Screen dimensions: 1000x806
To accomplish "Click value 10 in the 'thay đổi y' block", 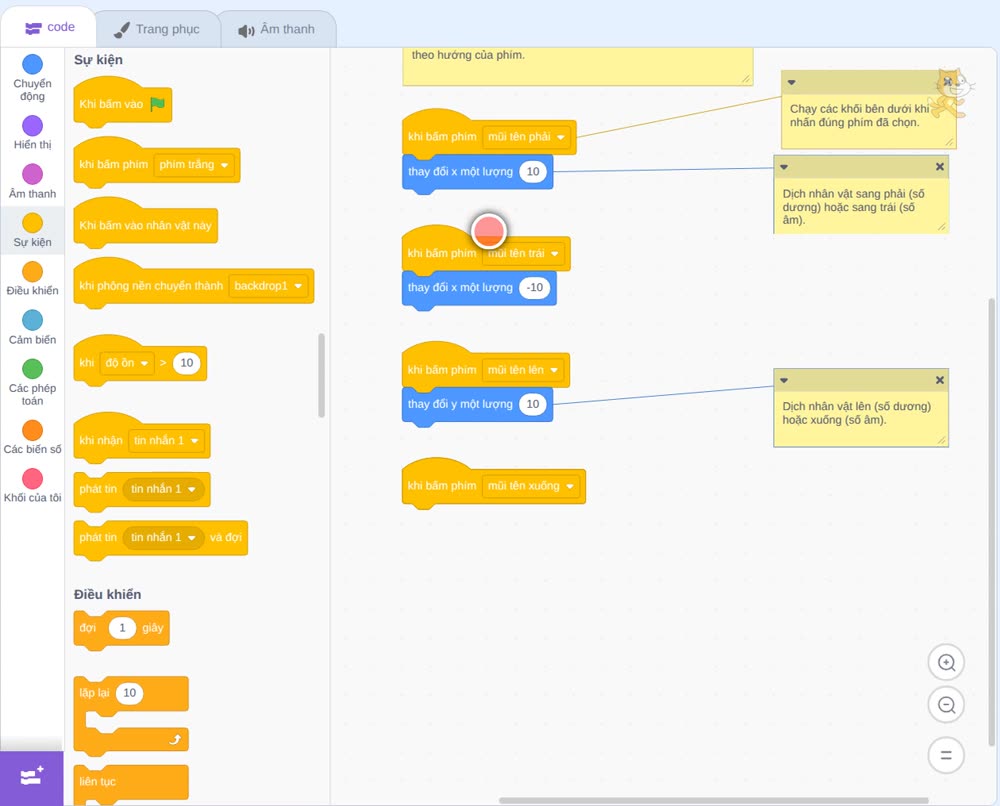I will coord(533,404).
